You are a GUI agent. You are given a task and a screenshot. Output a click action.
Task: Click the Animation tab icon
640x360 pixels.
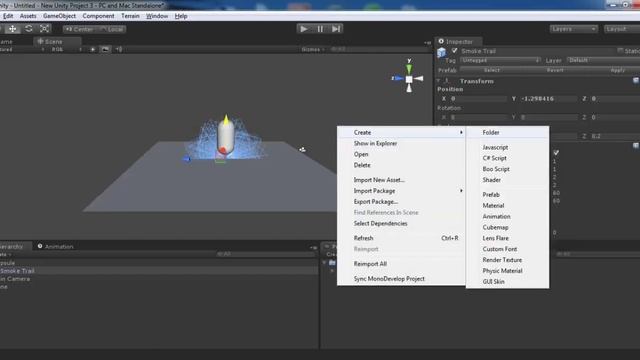[x=40, y=246]
